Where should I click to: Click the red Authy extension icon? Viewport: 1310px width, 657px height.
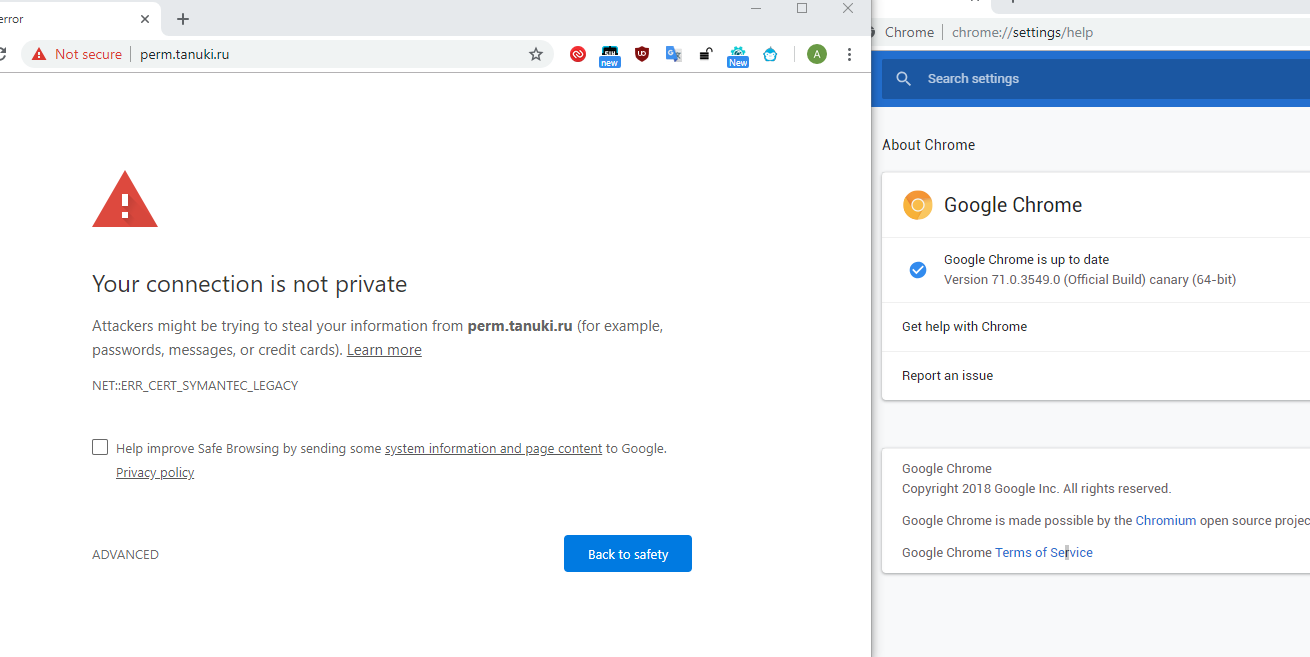point(577,54)
